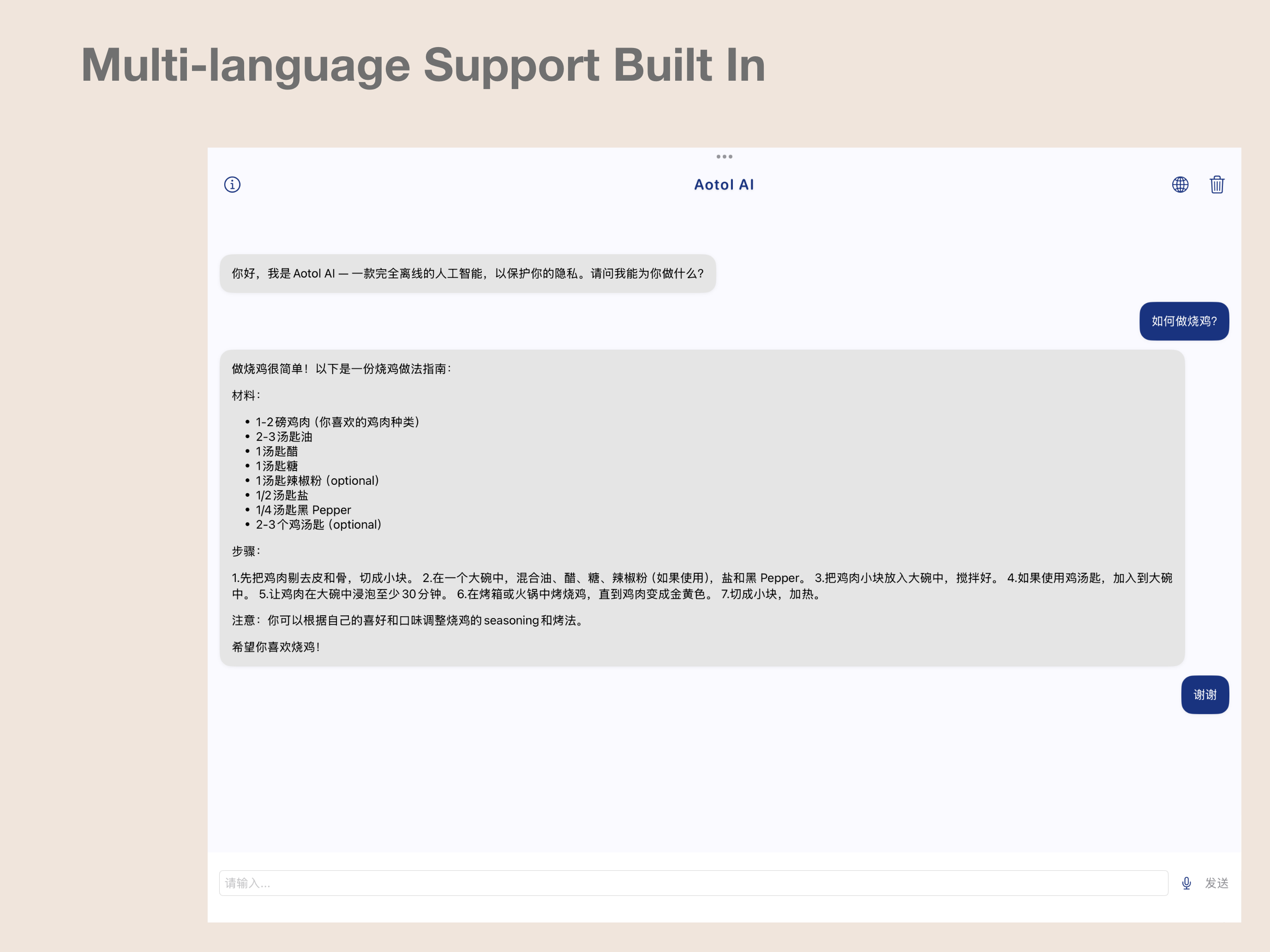Image resolution: width=1270 pixels, height=952 pixels.
Task: Tap the microphone voice input icon
Action: [x=1186, y=883]
